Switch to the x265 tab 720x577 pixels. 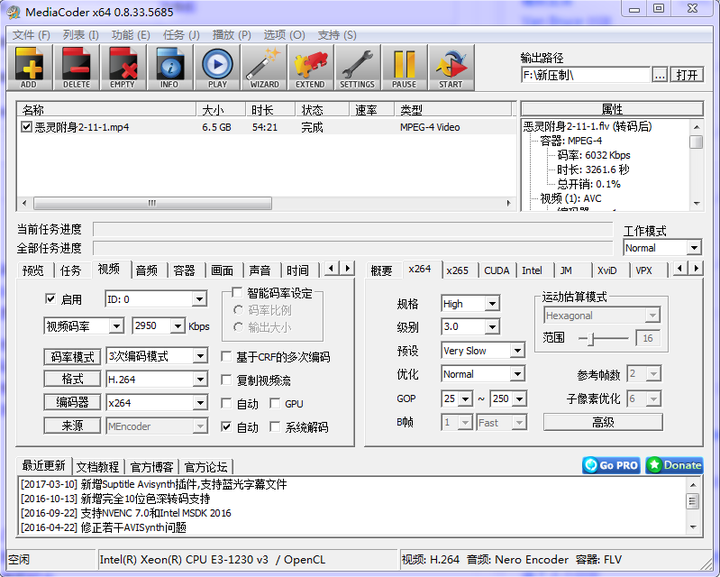pyautogui.click(x=457, y=270)
